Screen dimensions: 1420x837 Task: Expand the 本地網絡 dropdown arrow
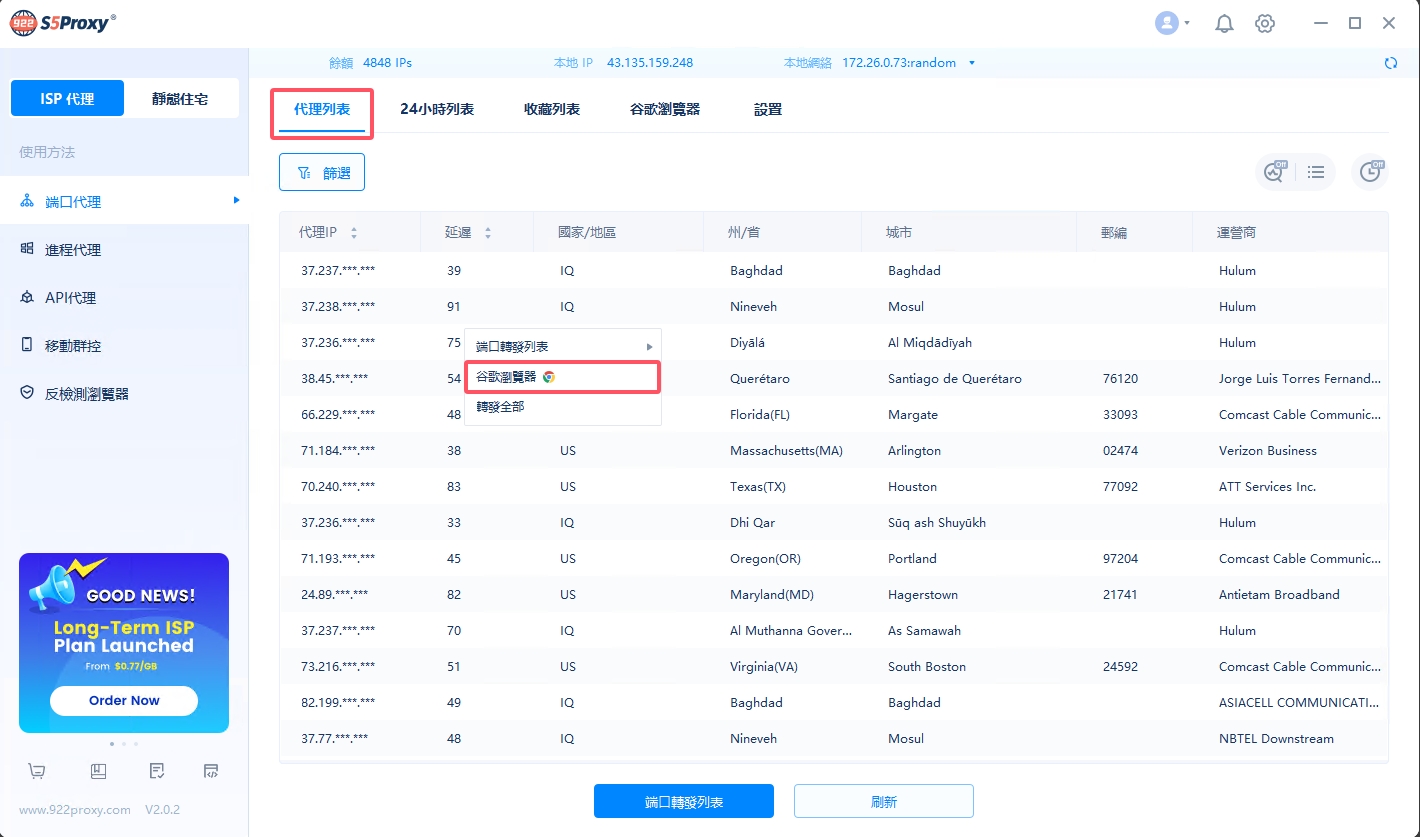pos(972,63)
